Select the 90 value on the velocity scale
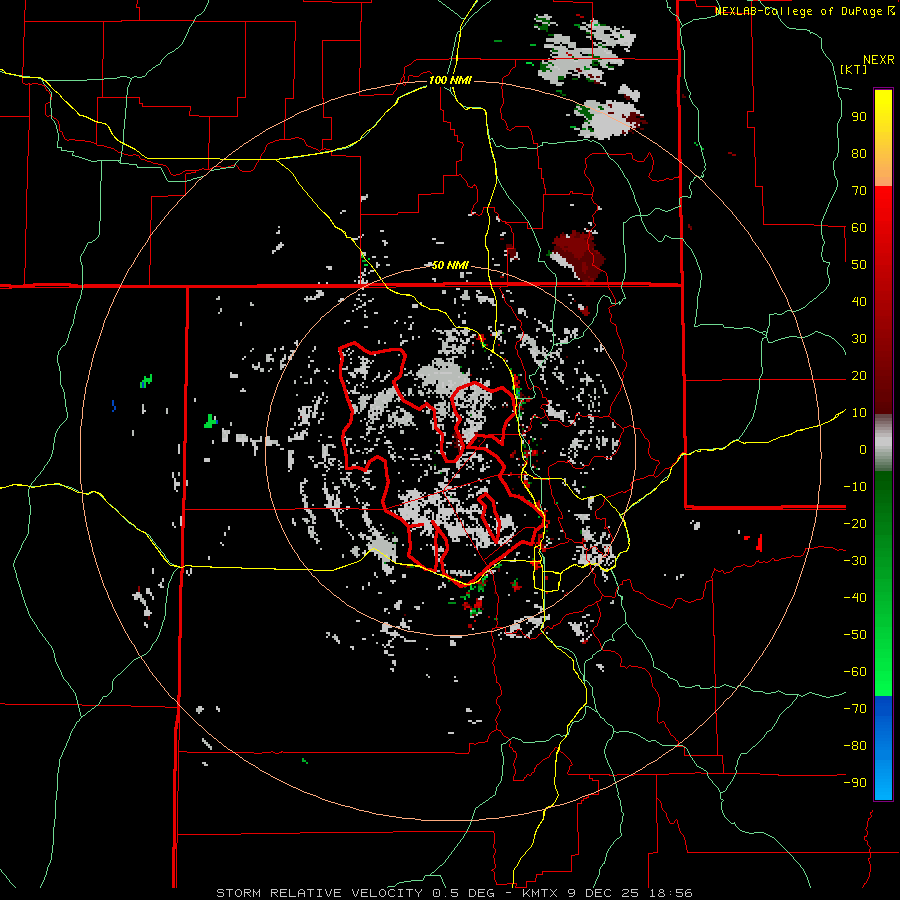Image resolution: width=900 pixels, height=900 pixels. point(859,117)
